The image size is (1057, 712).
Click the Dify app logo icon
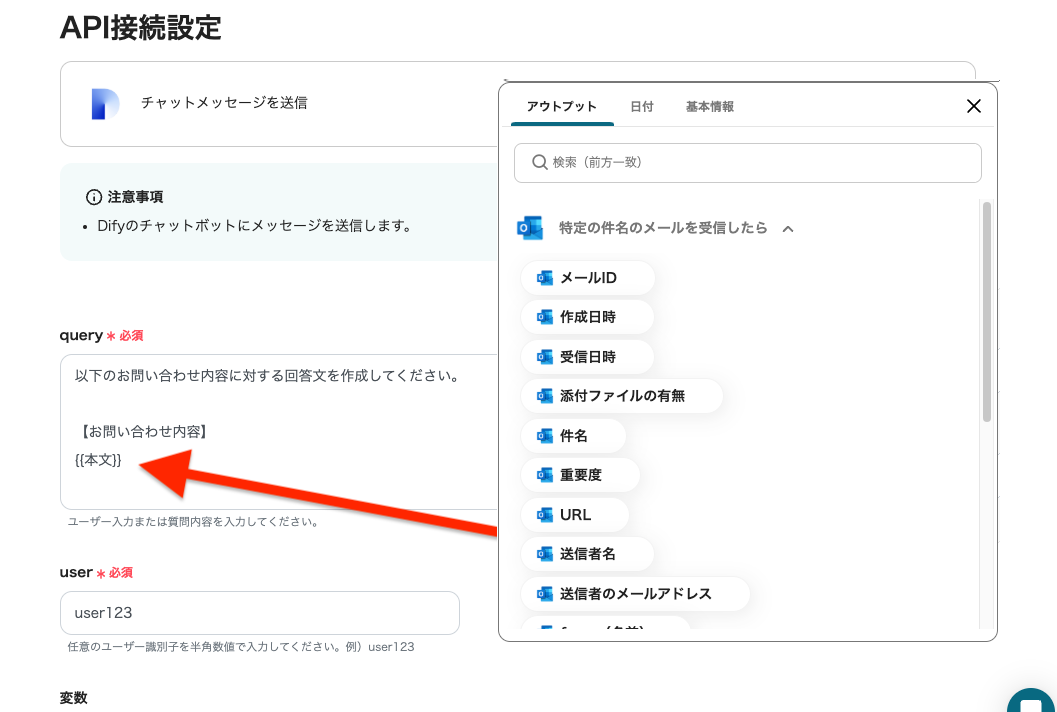tap(105, 104)
